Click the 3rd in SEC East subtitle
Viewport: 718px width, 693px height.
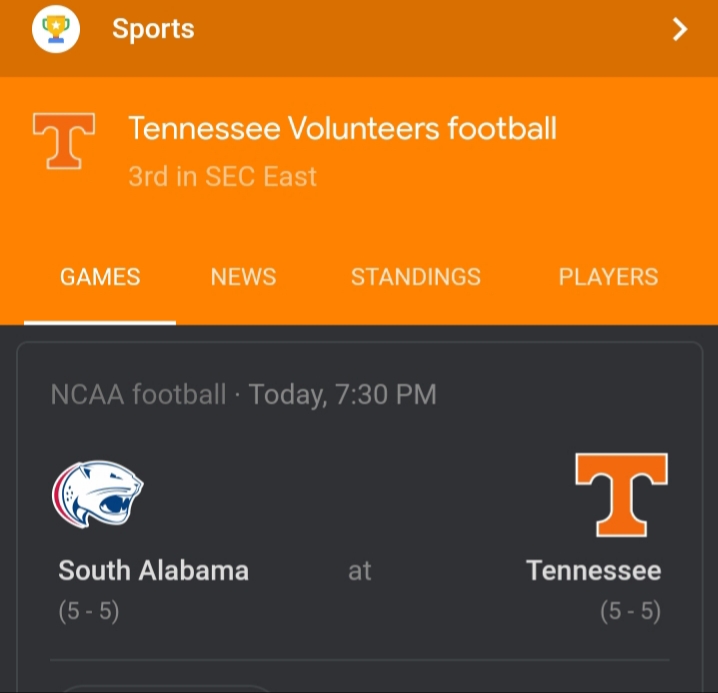point(222,177)
